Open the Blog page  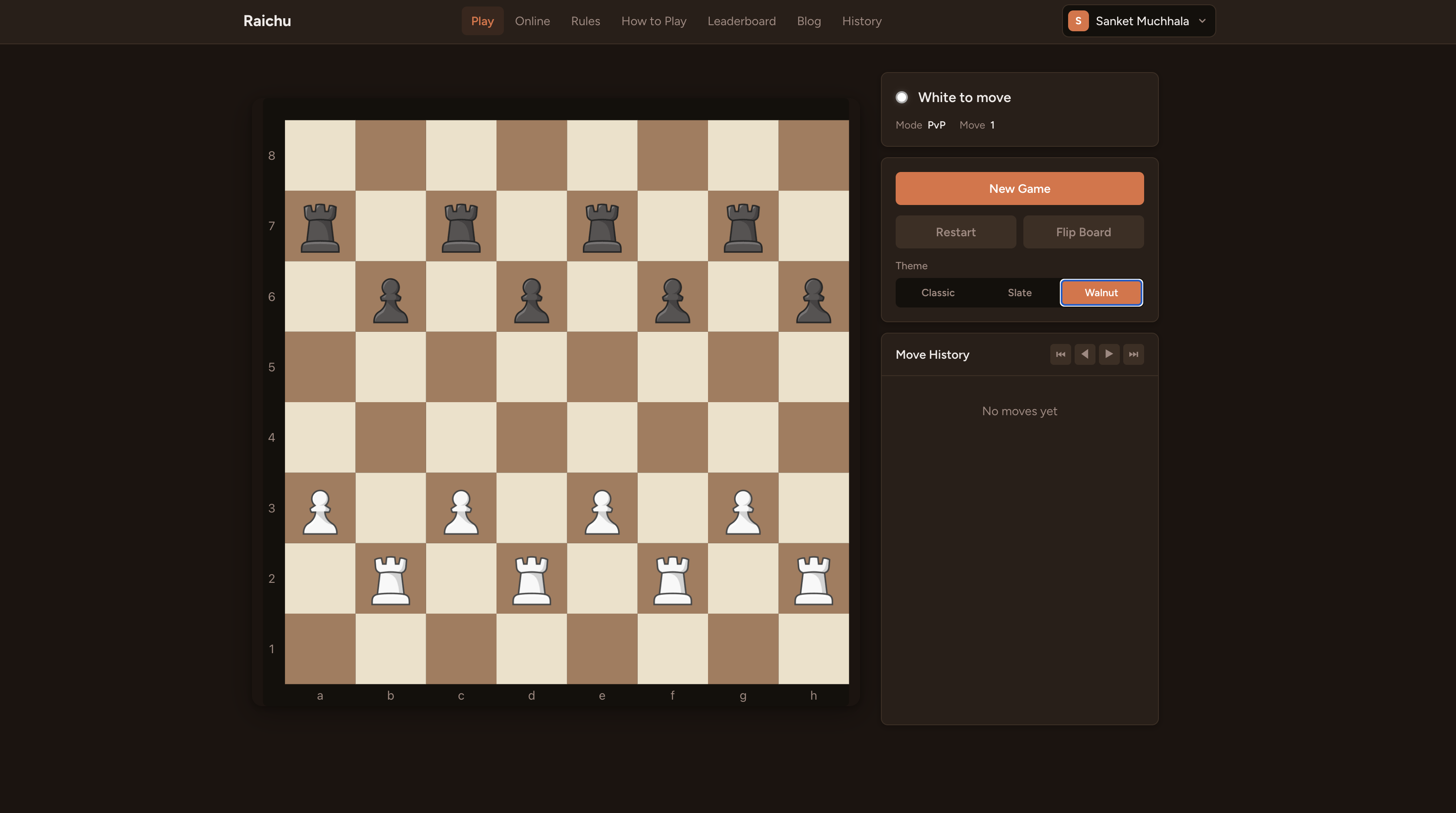pos(809,21)
